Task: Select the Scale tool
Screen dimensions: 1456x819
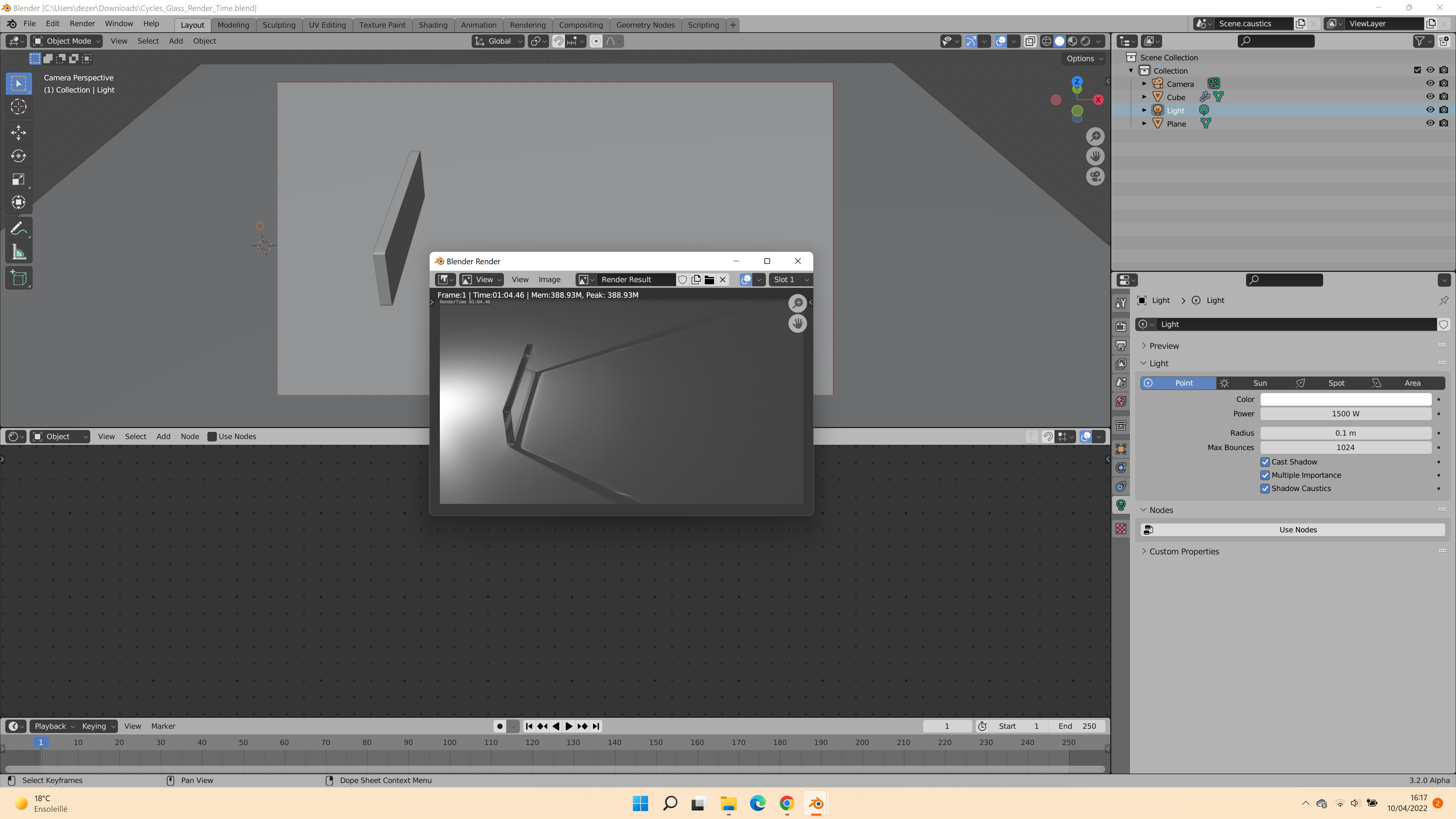Action: point(19,179)
